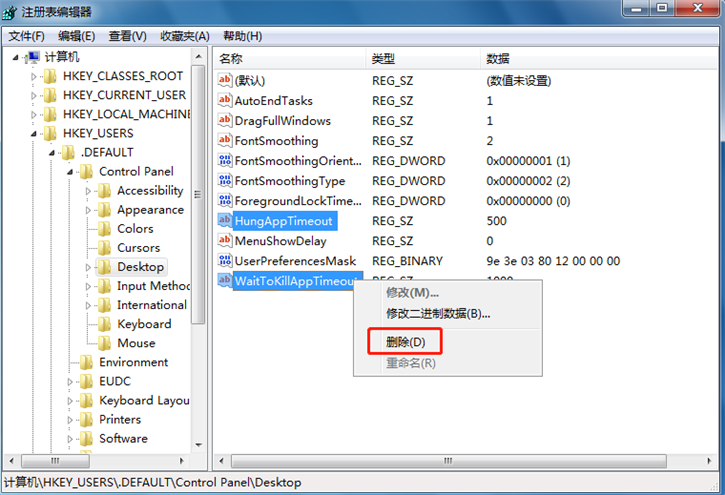Click the Computer root node icon
The width and height of the screenshot is (725, 495).
coord(32,57)
